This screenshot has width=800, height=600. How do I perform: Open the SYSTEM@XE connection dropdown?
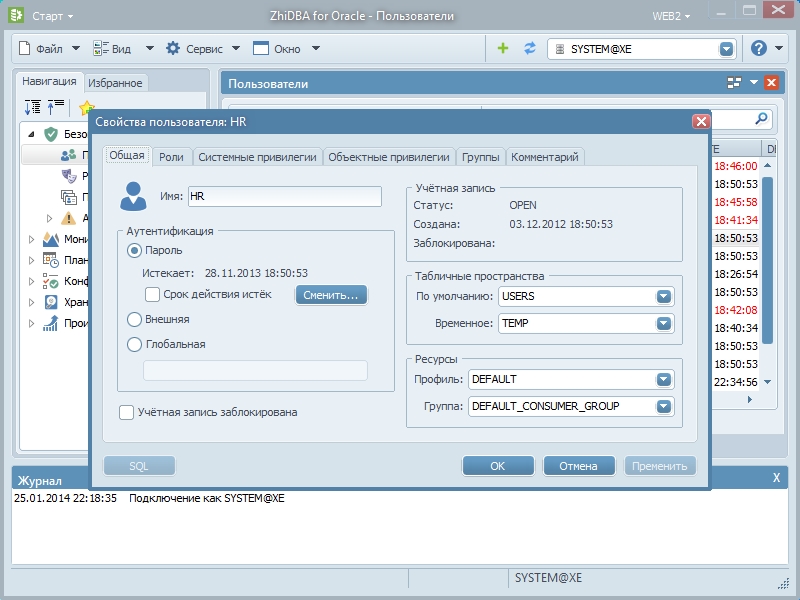[726, 49]
